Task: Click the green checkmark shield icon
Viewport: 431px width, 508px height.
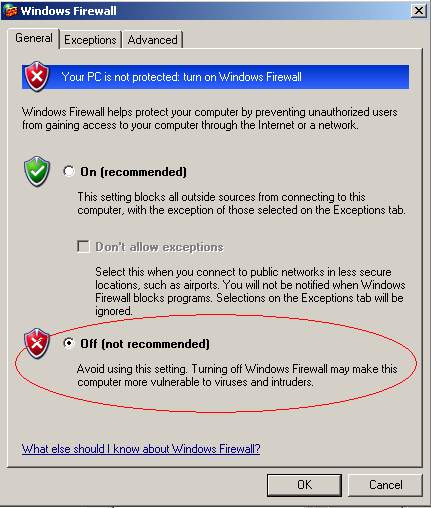Action: tap(37, 171)
